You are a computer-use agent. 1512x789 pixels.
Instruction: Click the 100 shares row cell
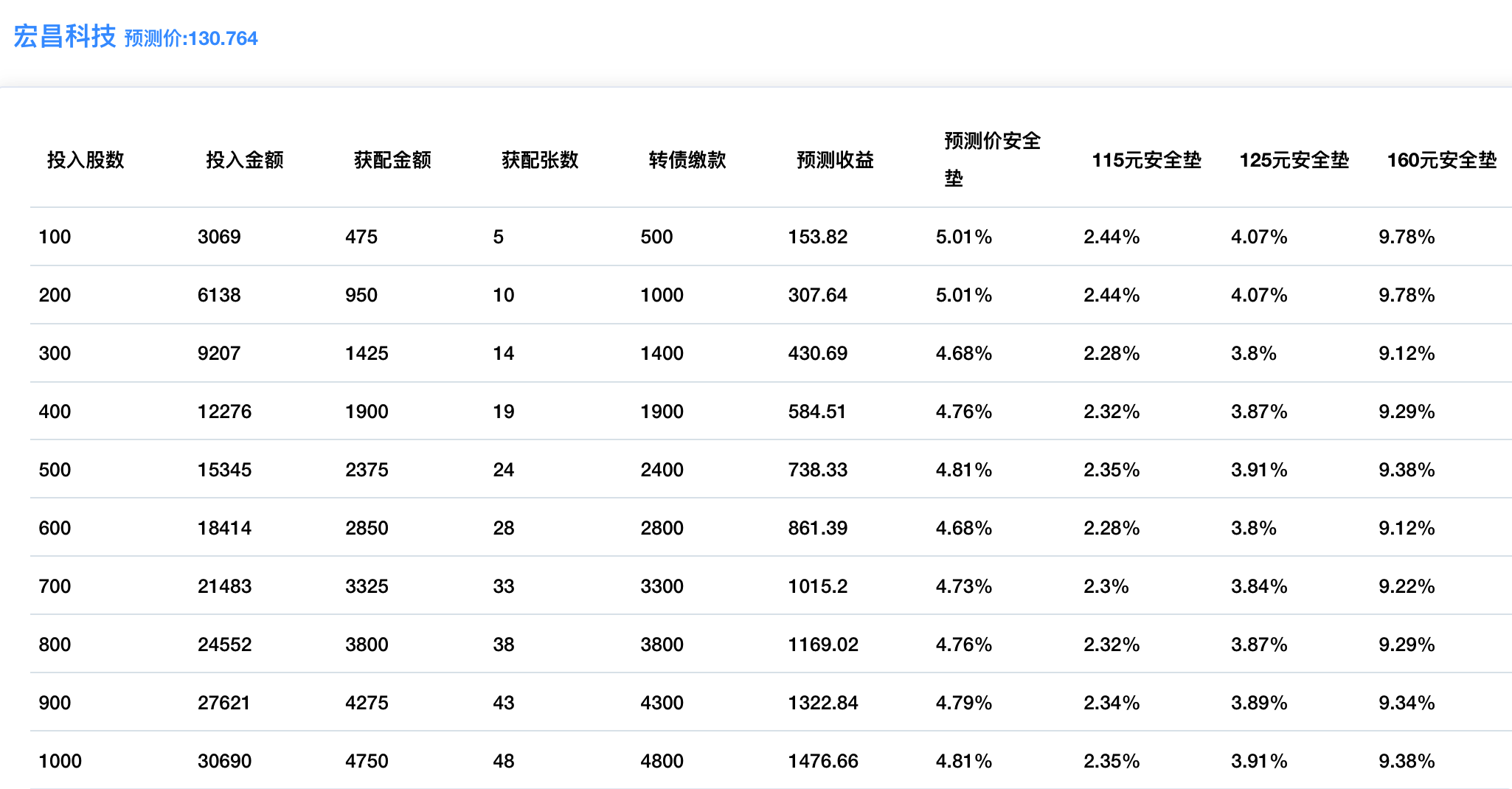click(x=55, y=237)
